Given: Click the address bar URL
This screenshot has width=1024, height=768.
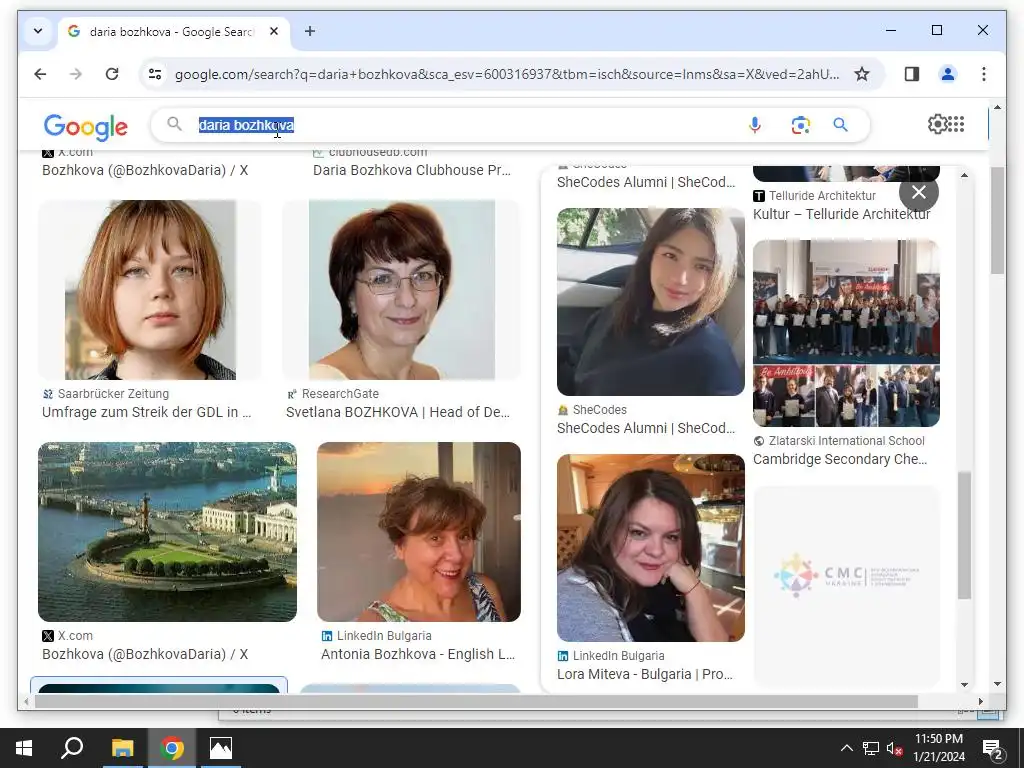Looking at the screenshot, I should (x=507, y=74).
